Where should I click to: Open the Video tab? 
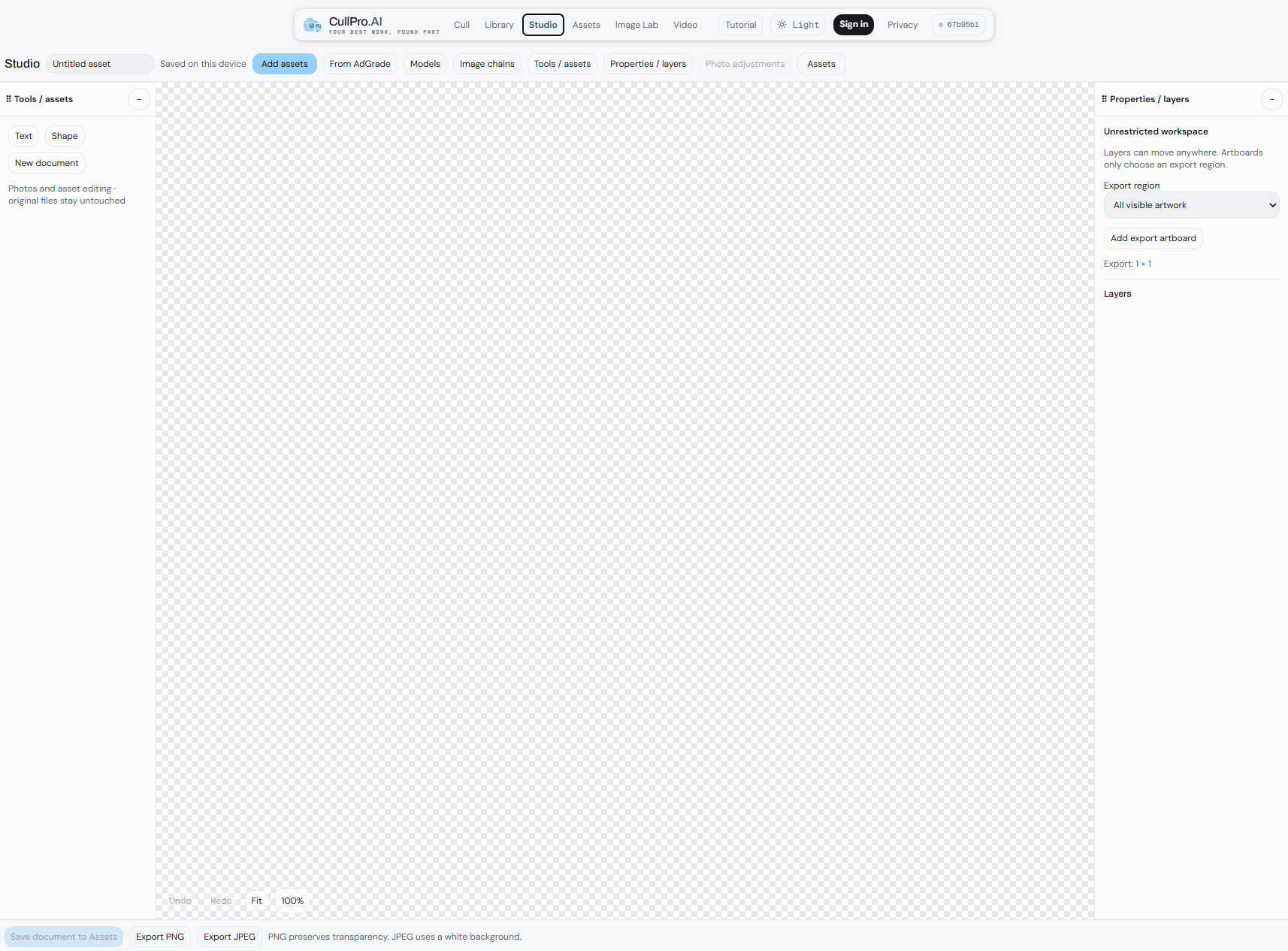[x=685, y=25]
